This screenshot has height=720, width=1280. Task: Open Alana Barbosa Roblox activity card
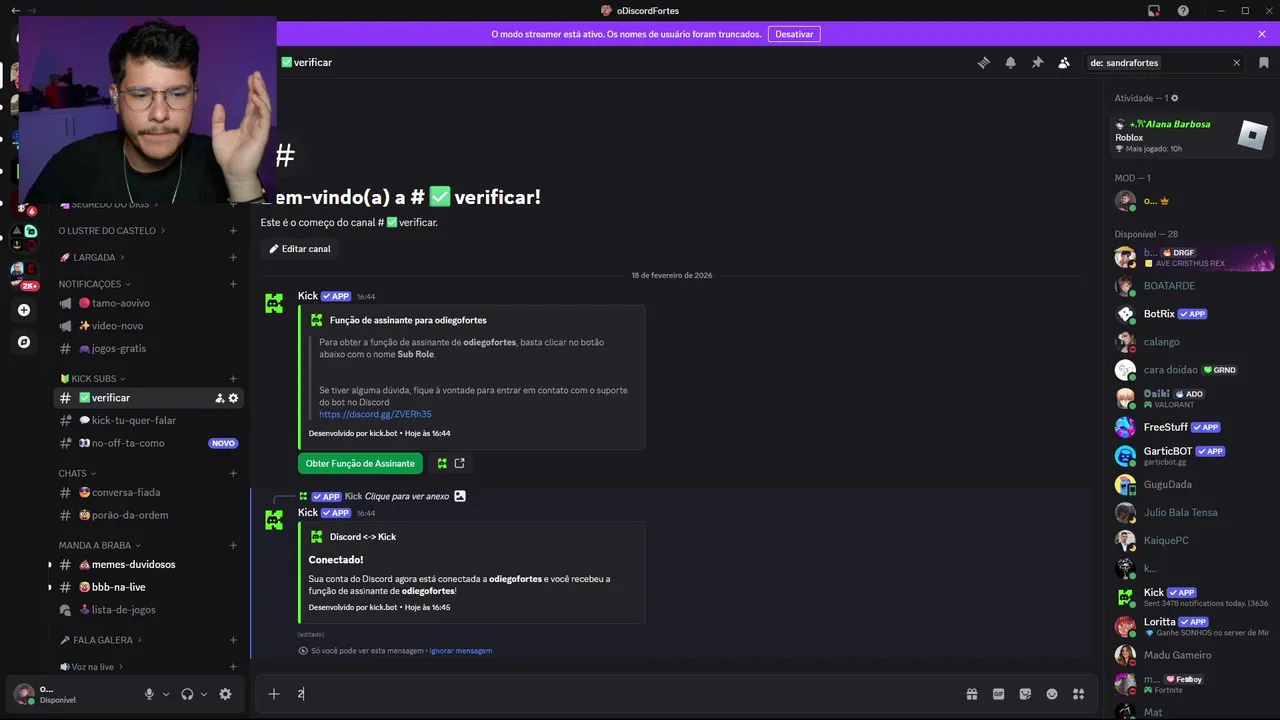(x=1192, y=135)
